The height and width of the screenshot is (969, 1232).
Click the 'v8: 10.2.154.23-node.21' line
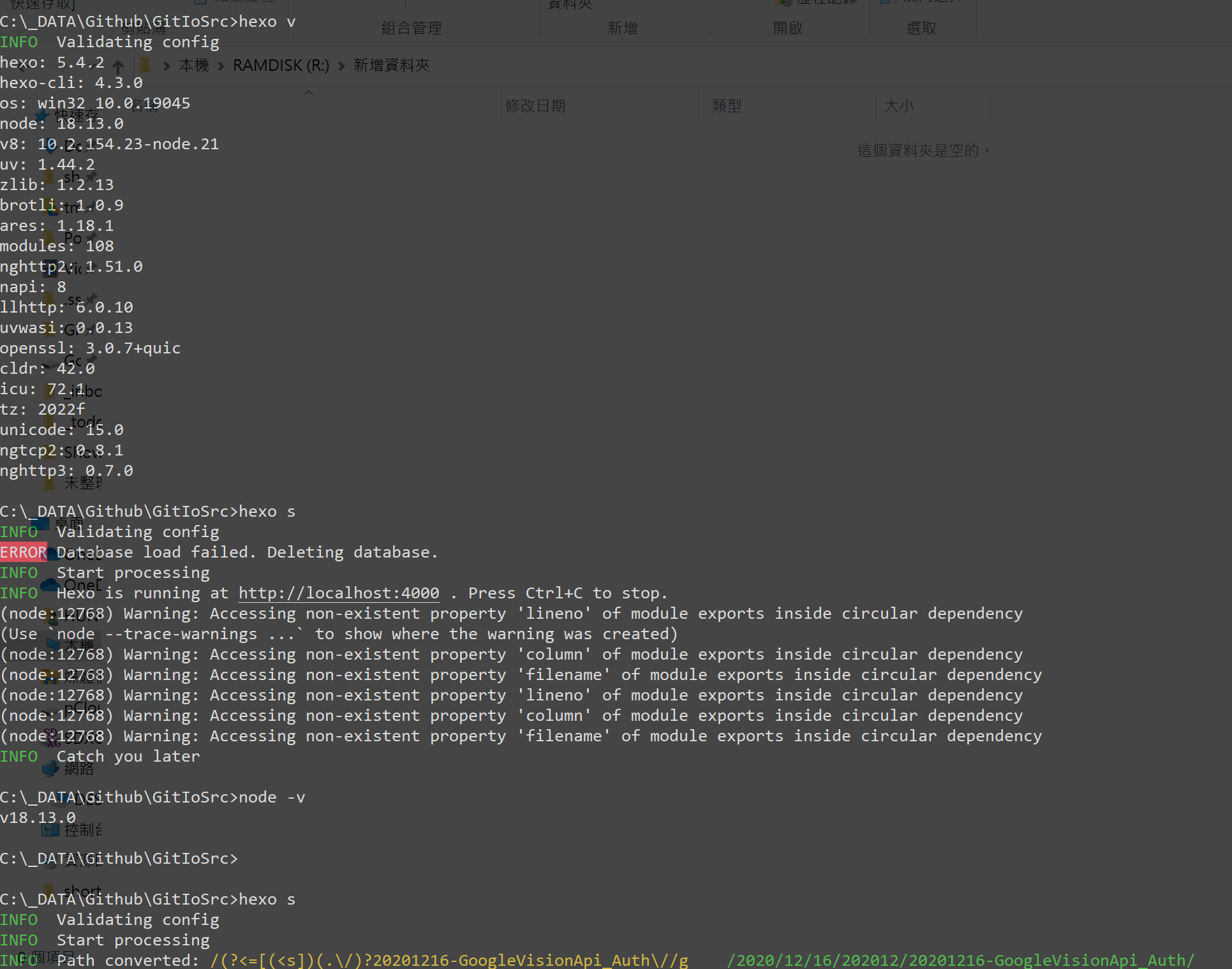point(110,144)
